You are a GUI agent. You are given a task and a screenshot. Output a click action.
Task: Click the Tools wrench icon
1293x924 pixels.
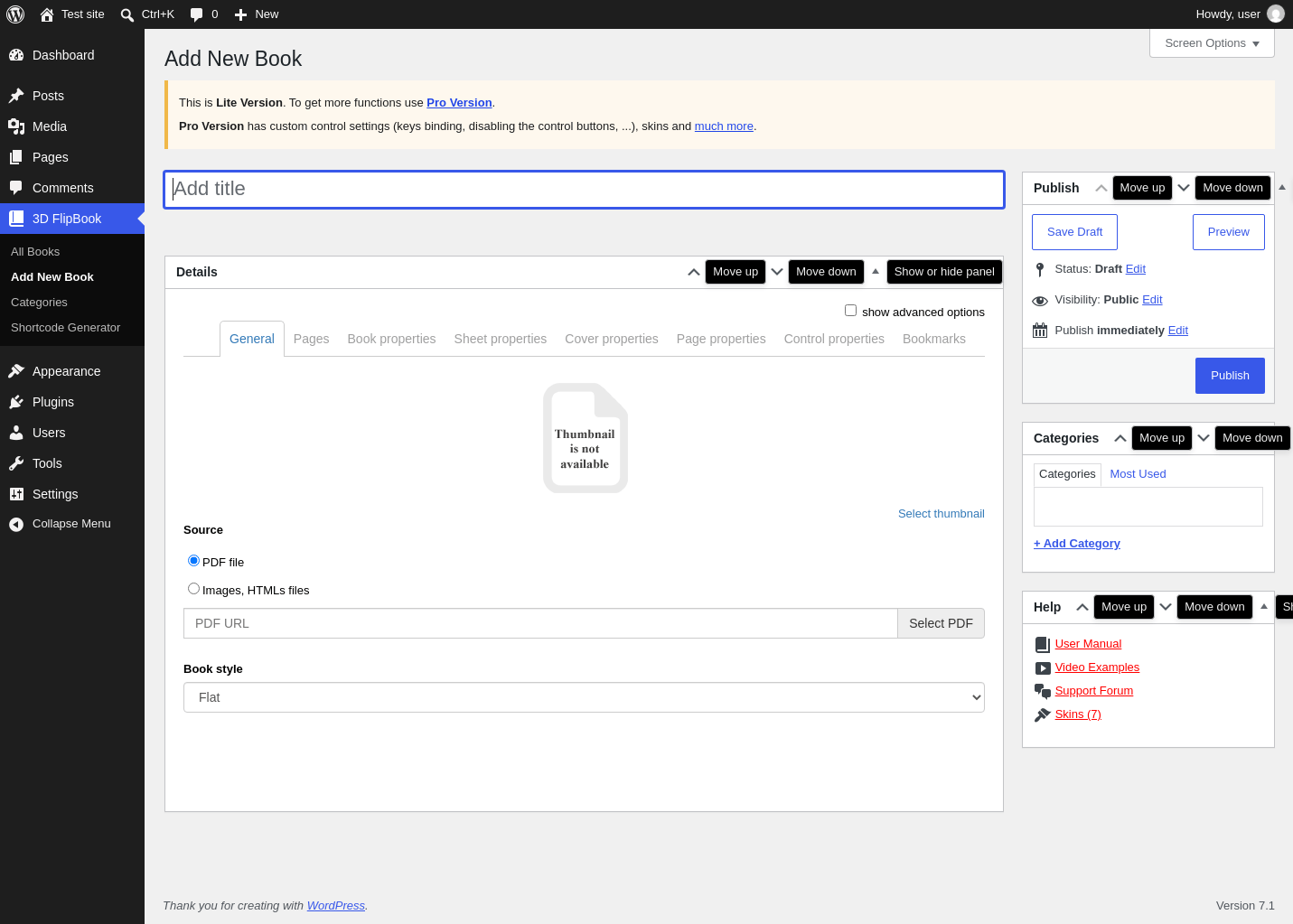point(16,463)
